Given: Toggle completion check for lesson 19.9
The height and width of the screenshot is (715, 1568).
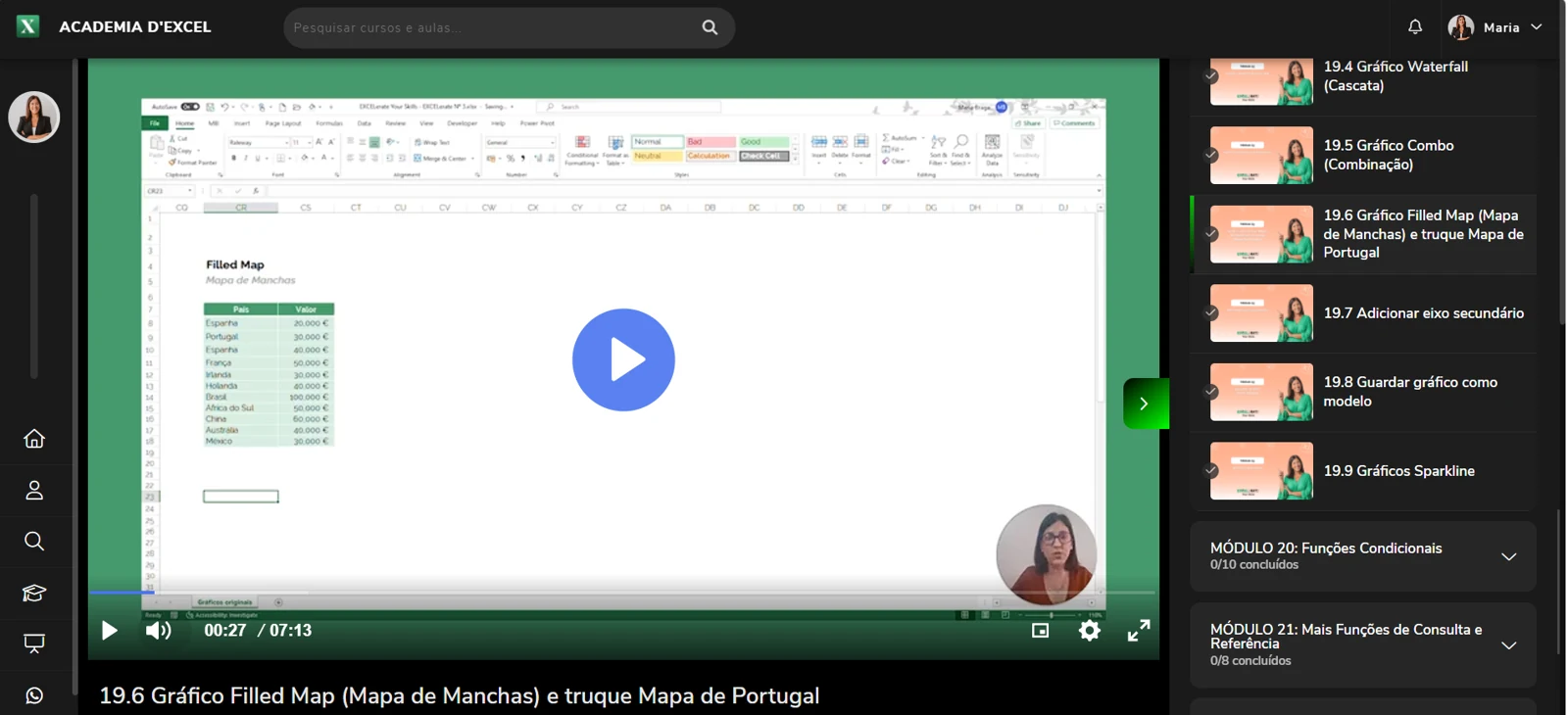Looking at the screenshot, I should [1211, 471].
